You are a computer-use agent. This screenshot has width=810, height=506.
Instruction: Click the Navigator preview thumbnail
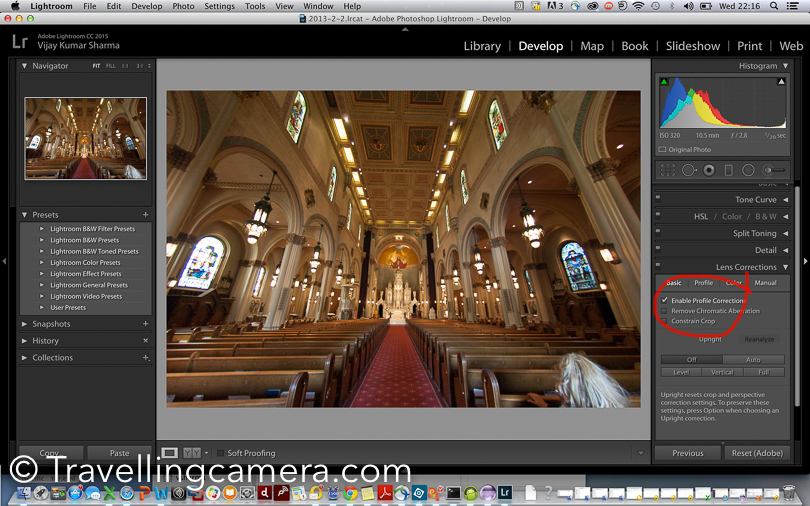point(86,138)
